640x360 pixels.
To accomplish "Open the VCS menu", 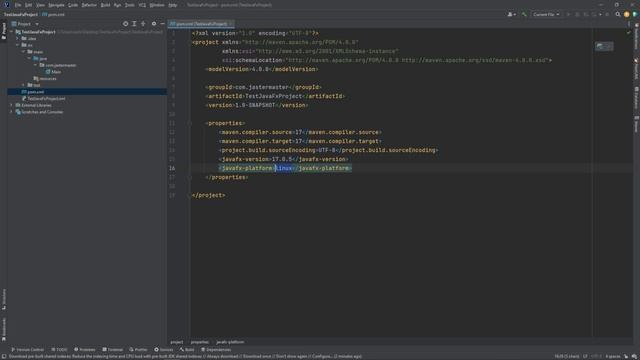I will (142, 5).
